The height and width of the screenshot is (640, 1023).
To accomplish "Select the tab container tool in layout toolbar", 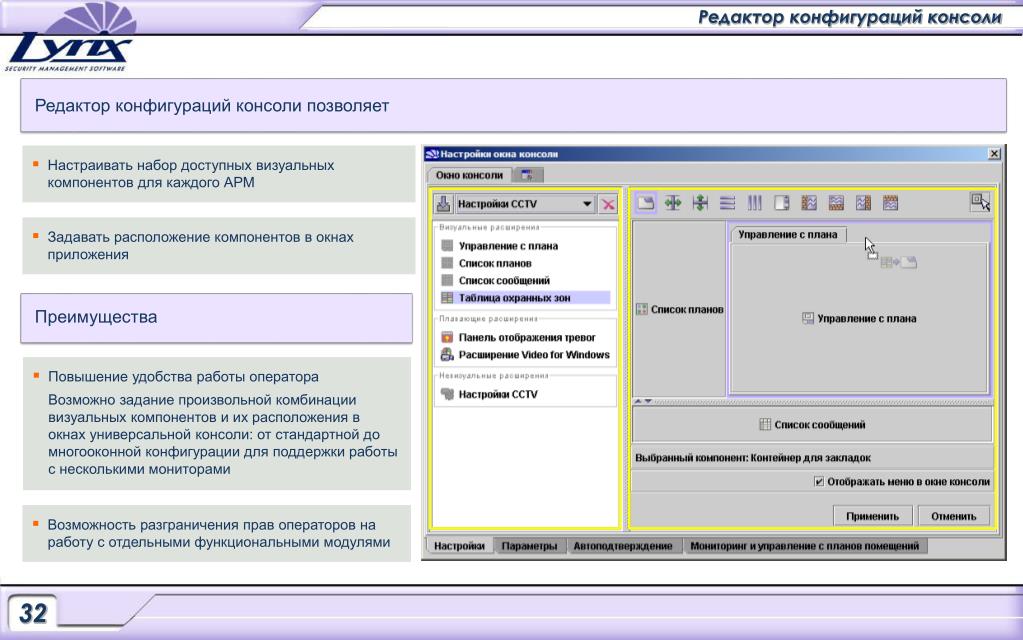I will click(x=645, y=203).
